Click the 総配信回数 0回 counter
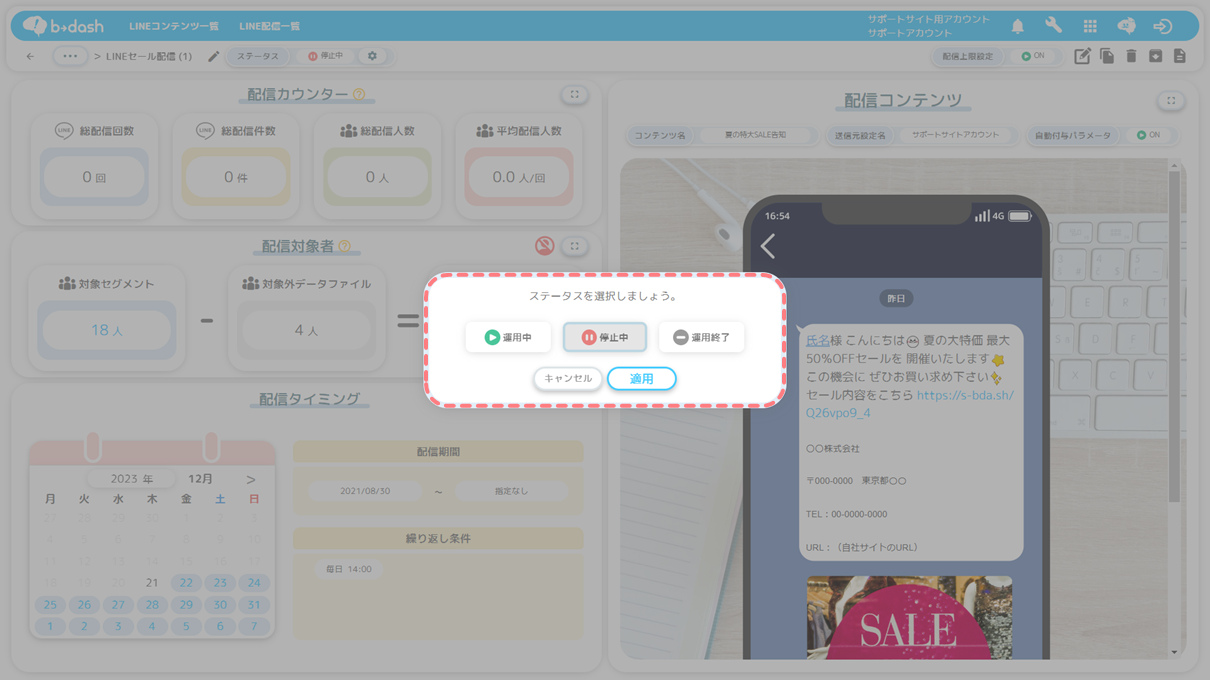1210x680 pixels. click(x=94, y=177)
